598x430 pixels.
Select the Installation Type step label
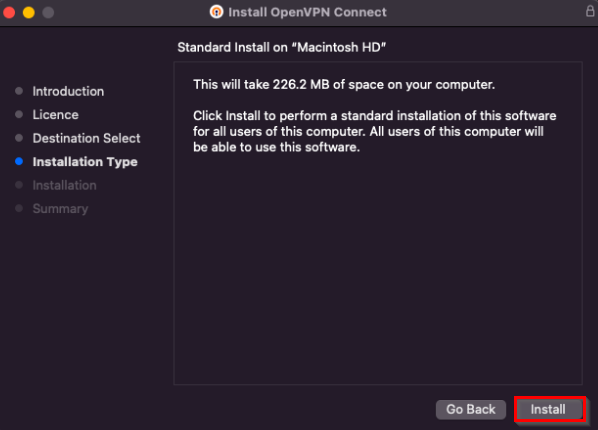click(85, 162)
